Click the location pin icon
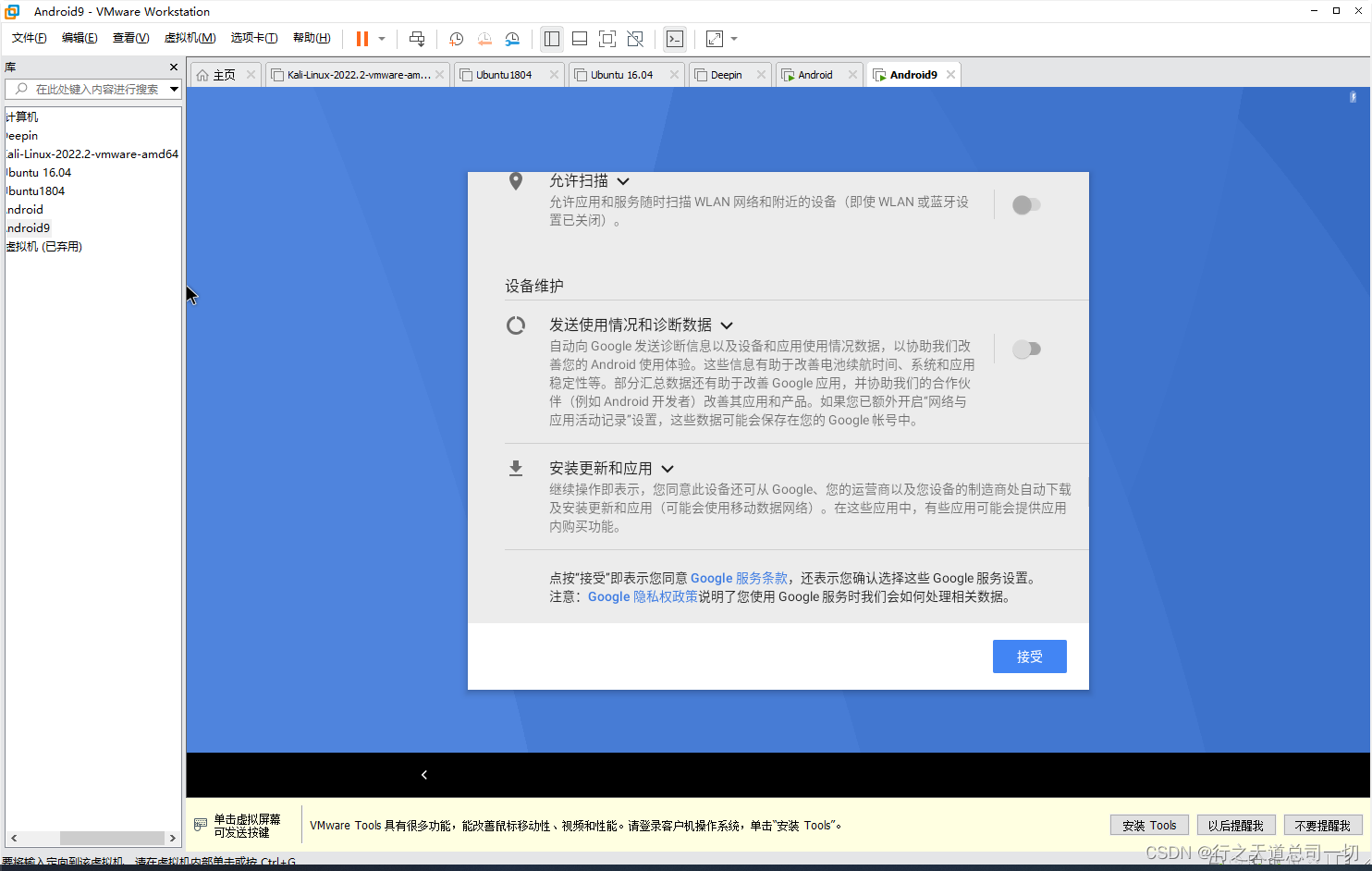 click(x=516, y=181)
